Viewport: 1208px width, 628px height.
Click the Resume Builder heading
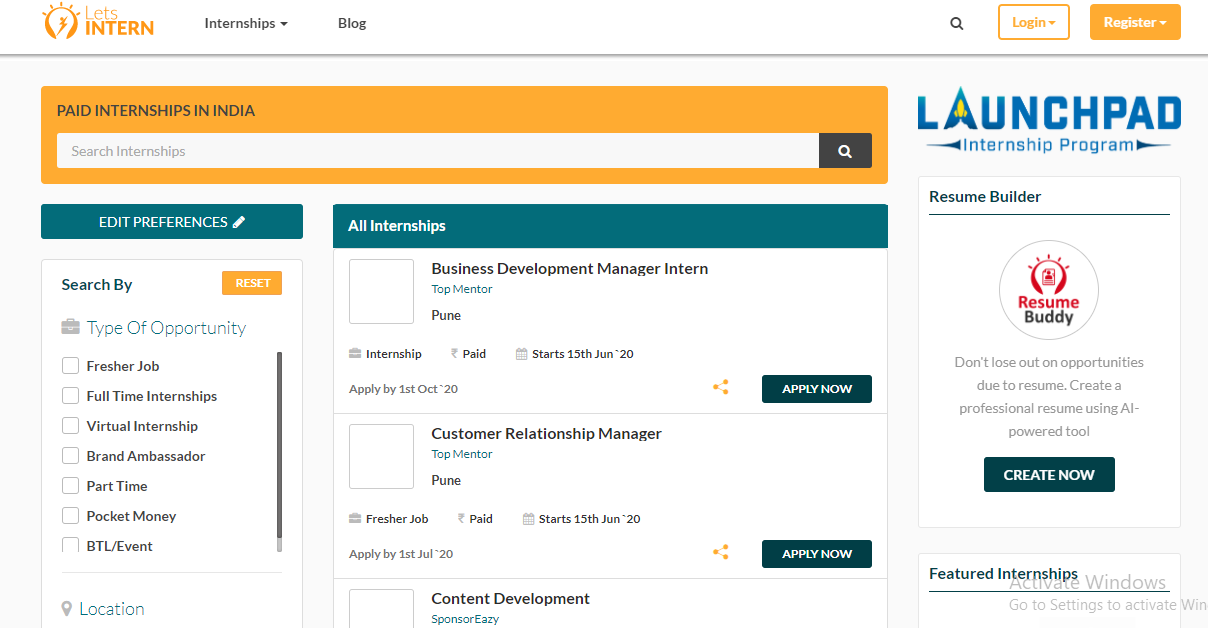tap(985, 197)
